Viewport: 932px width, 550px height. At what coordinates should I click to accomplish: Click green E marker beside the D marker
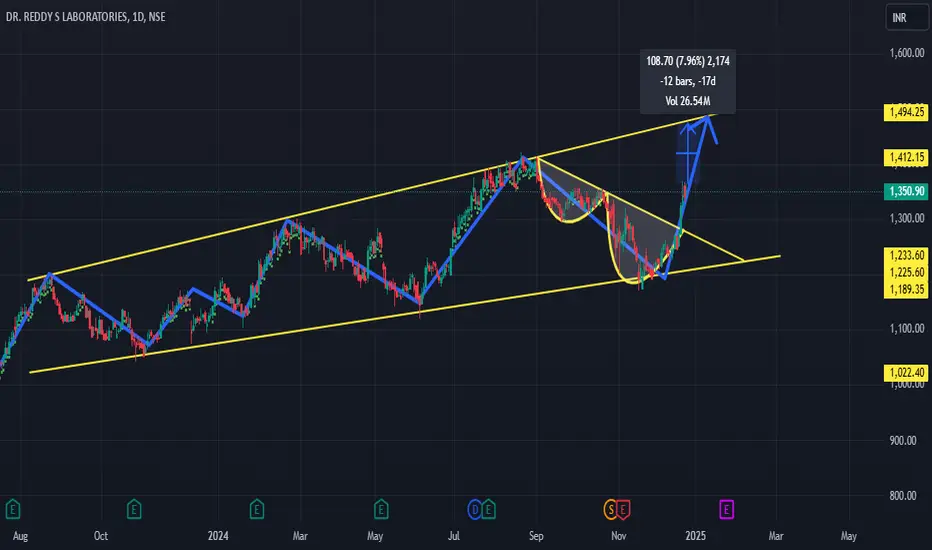point(488,510)
